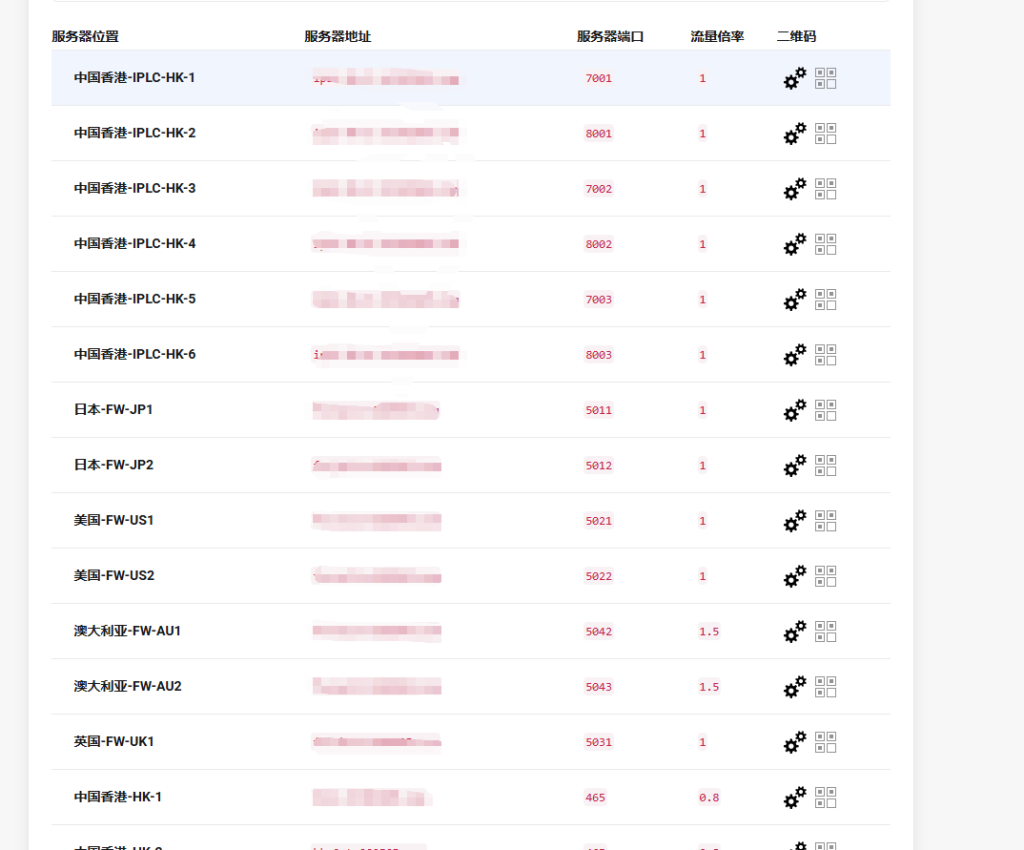Display QR code for 中国香港-IPLC-HK-6
1024x850 pixels.
pyautogui.click(x=826, y=355)
